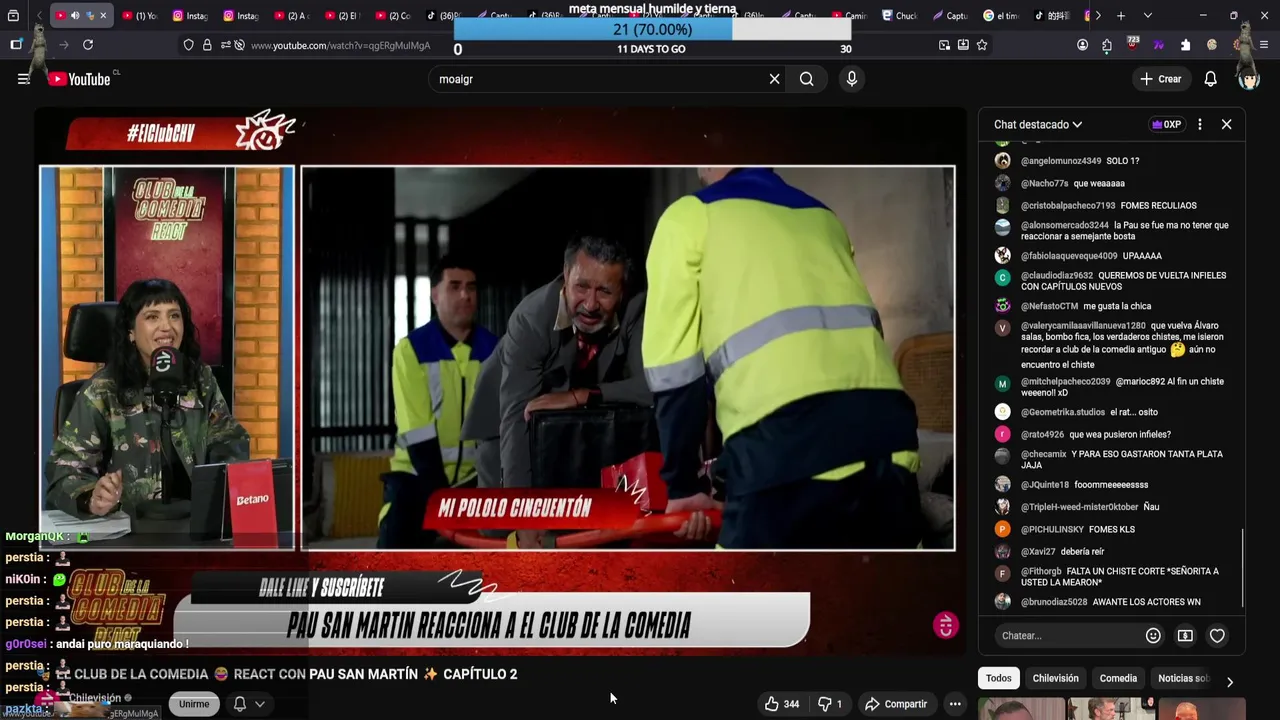
Task: Select Chilevisión filter chip
Action: click(1055, 678)
